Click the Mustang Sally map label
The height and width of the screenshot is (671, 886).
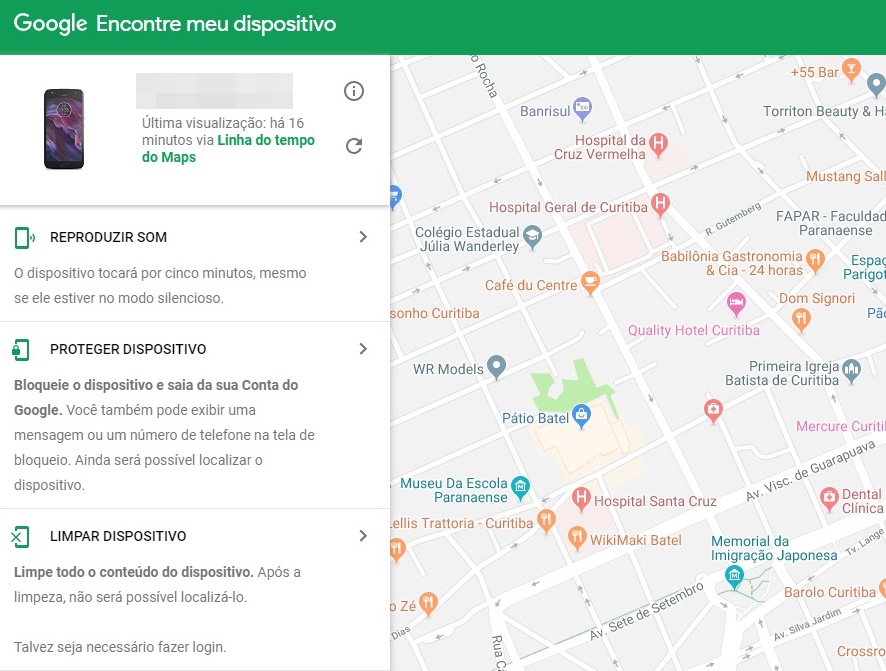click(846, 177)
